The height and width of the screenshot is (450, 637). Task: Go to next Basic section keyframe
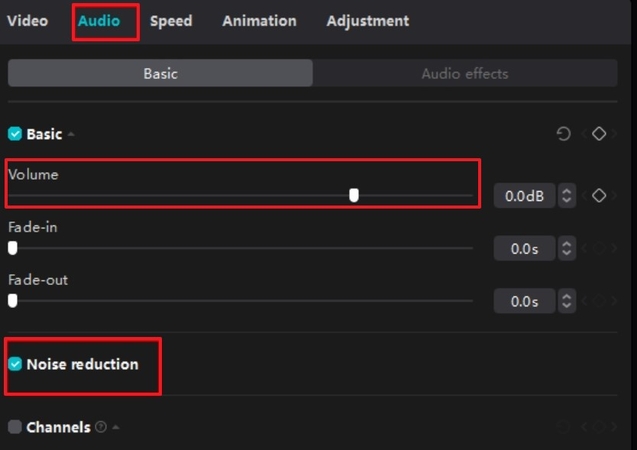coord(614,134)
